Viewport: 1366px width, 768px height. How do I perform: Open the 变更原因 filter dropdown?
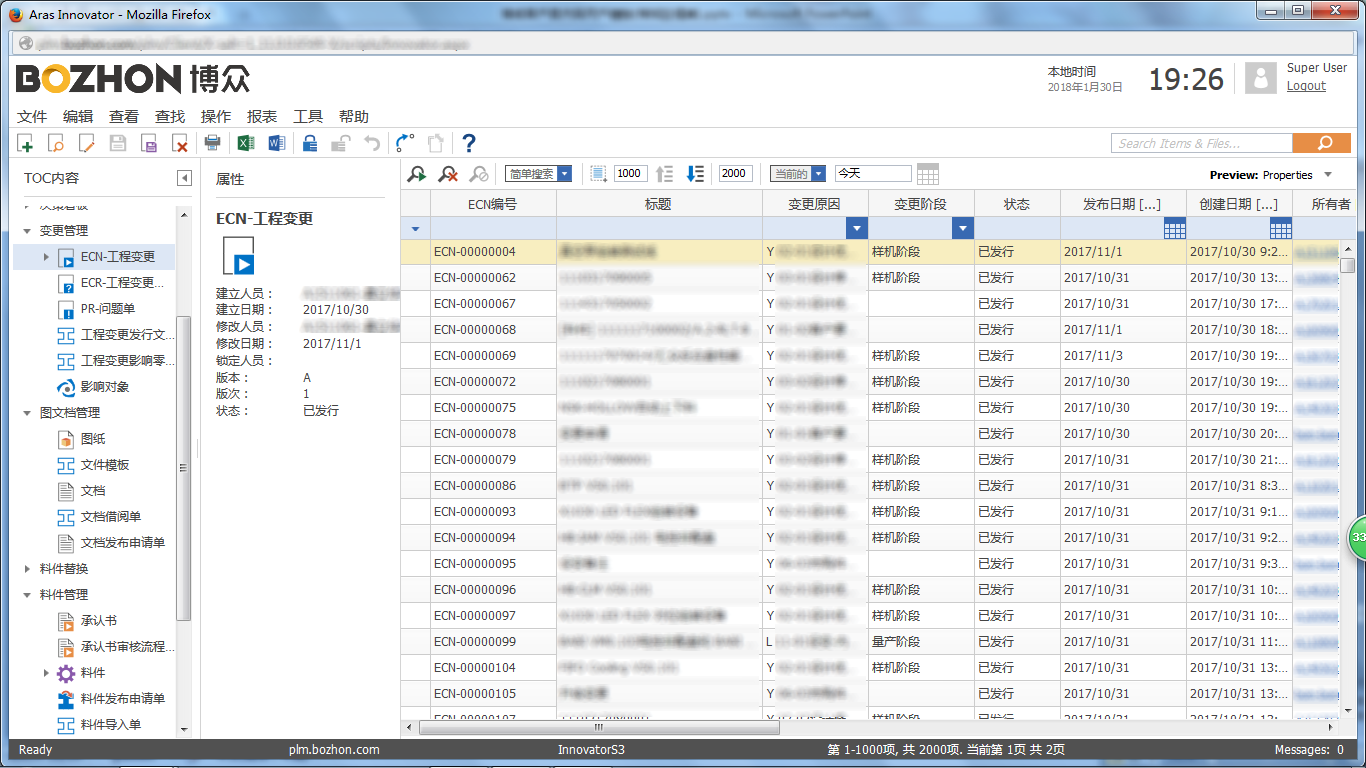coord(856,229)
